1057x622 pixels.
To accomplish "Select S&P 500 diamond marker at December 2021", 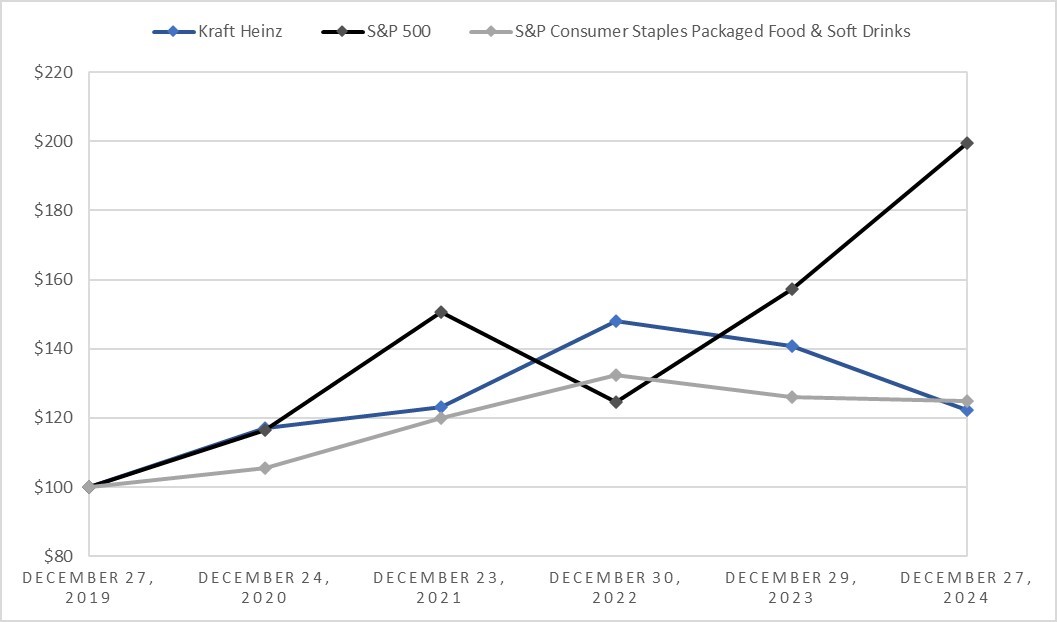I will [x=440, y=312].
